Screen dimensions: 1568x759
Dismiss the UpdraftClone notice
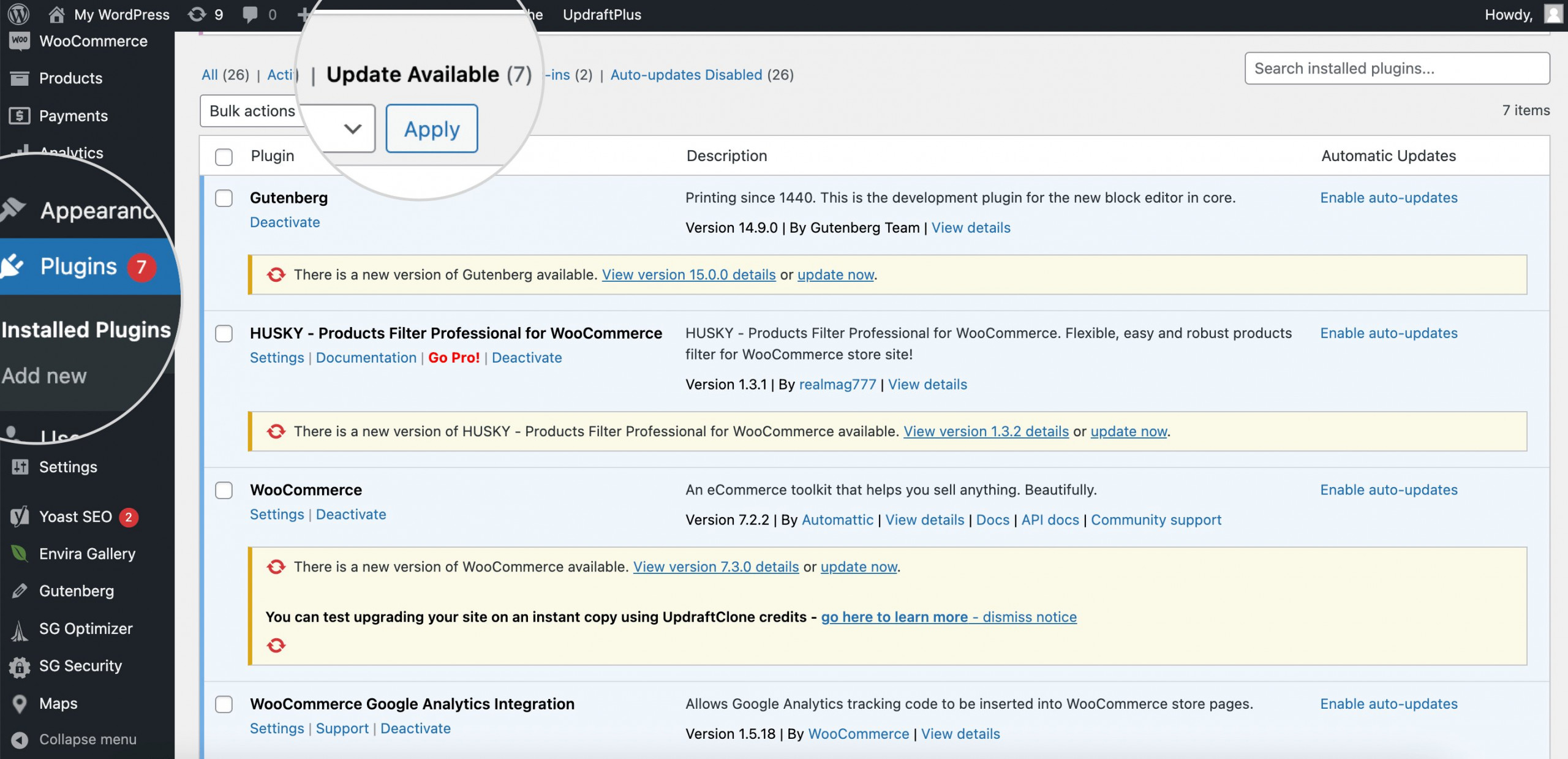(1030, 617)
